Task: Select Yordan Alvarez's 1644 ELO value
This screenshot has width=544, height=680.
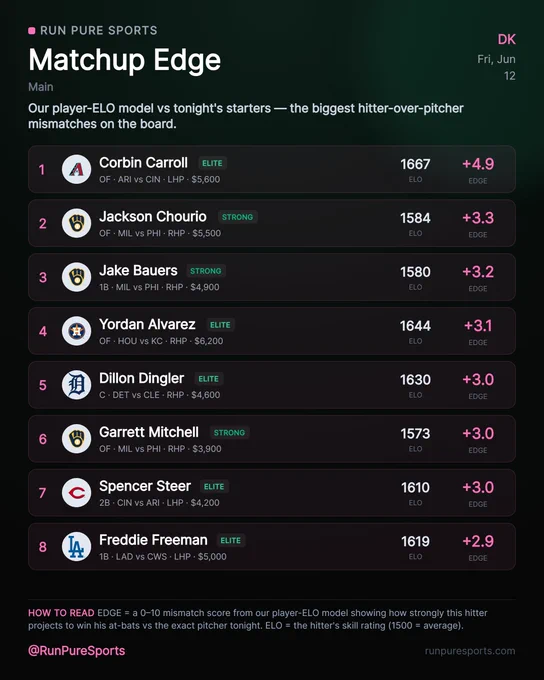Action: click(415, 326)
